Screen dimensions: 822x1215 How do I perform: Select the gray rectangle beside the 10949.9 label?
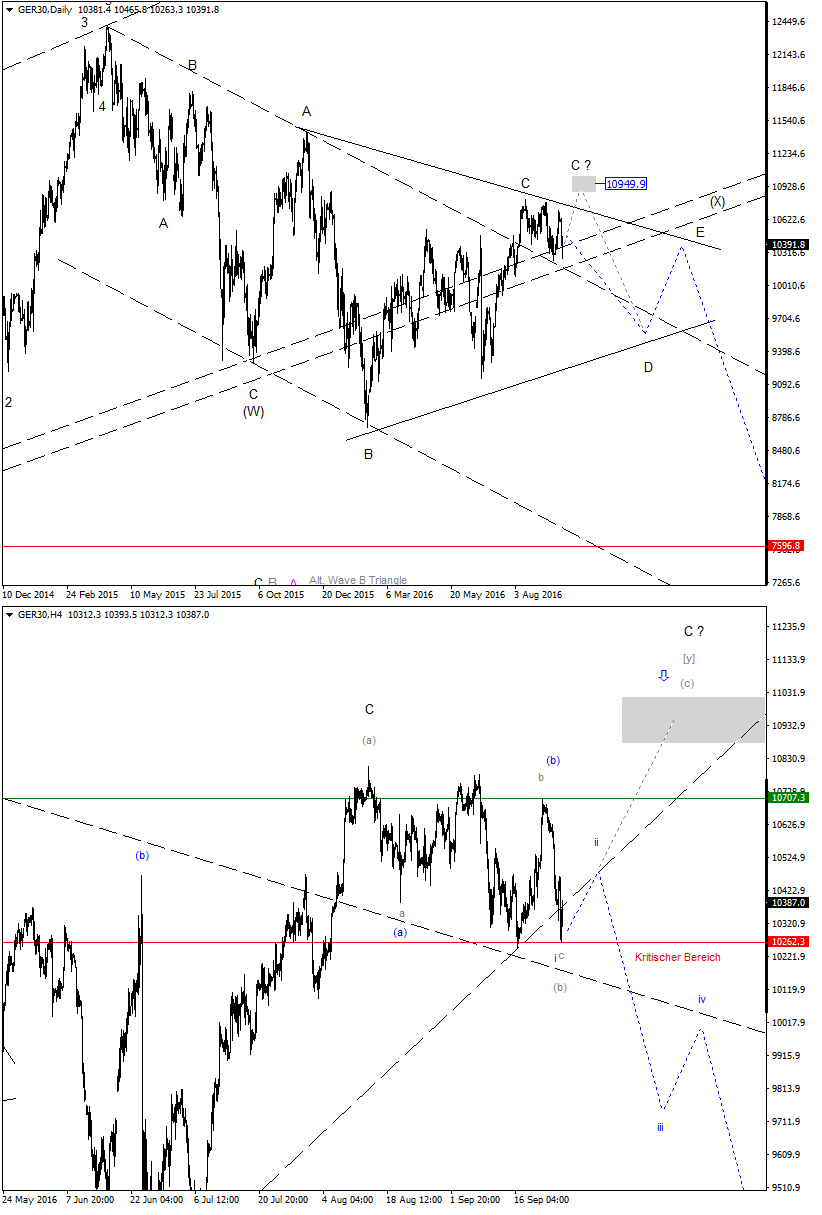pos(582,183)
